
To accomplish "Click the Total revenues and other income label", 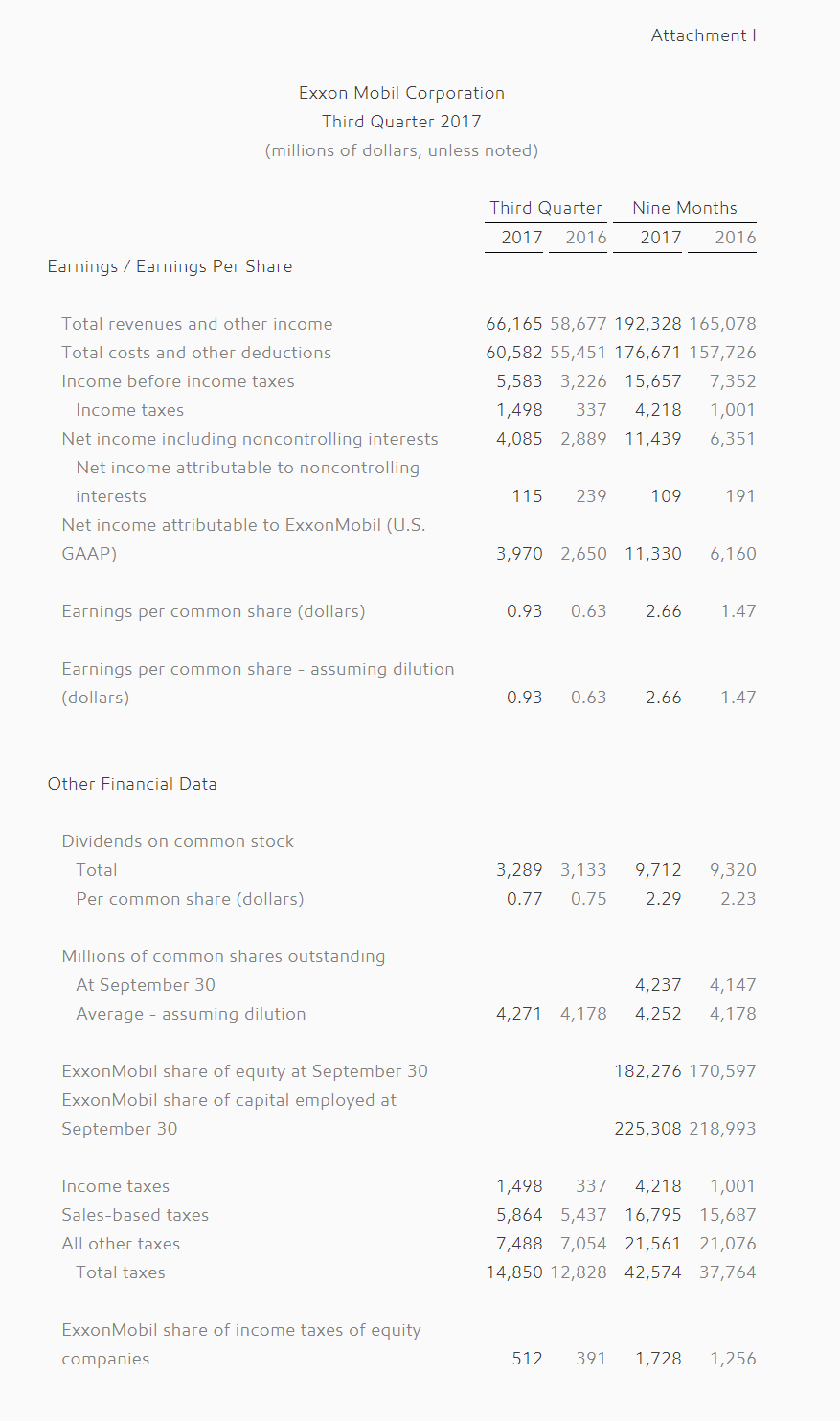I will coord(197,324).
